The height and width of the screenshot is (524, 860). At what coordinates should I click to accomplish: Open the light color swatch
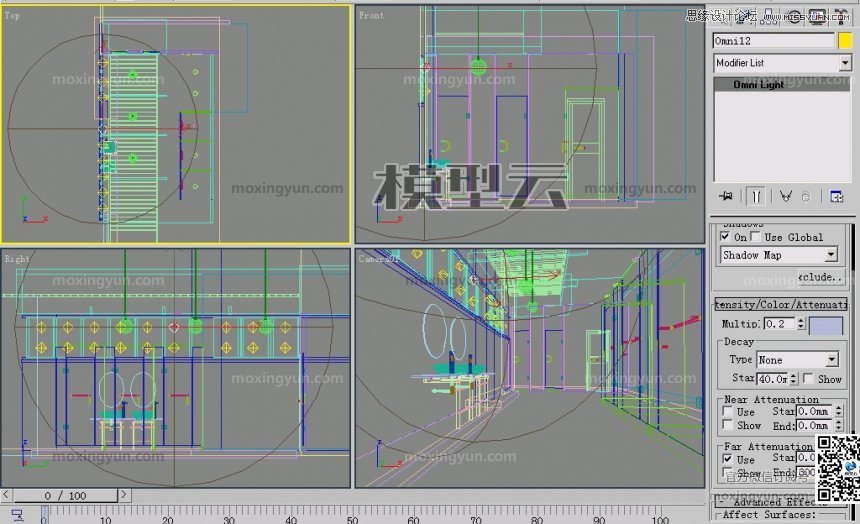pos(826,325)
